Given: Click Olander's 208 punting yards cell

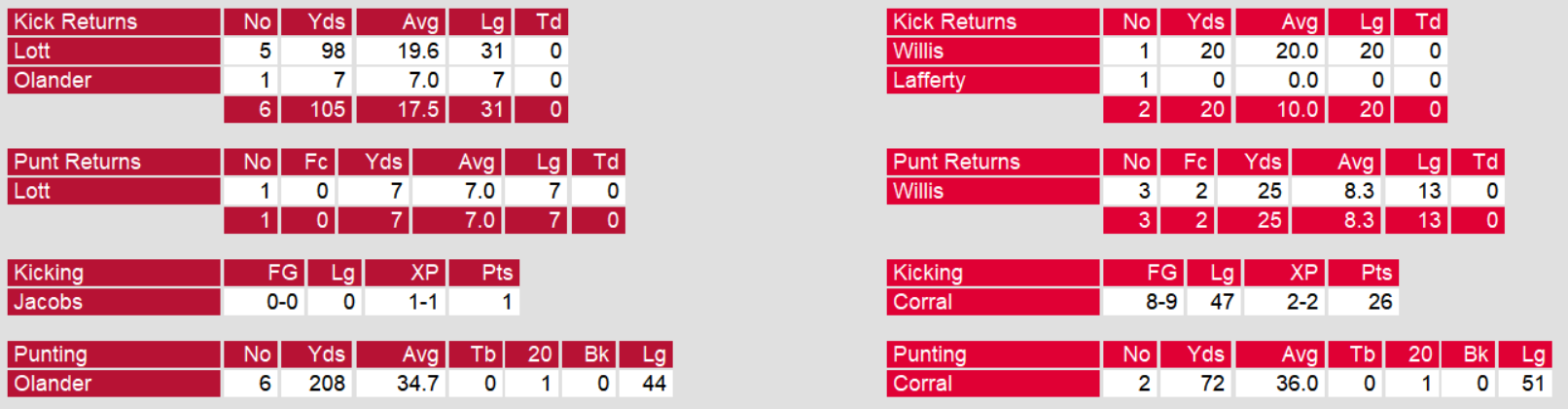Looking at the screenshot, I should point(327,384).
